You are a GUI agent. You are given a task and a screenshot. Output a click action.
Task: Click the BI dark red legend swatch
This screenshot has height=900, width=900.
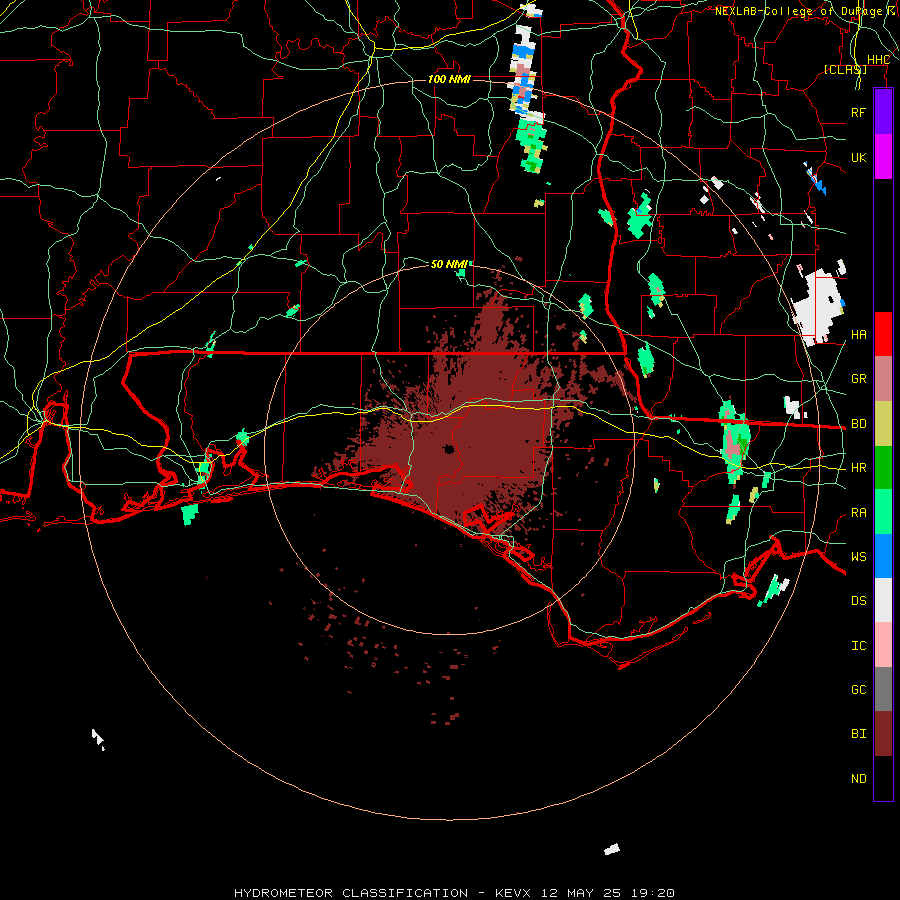(883, 734)
